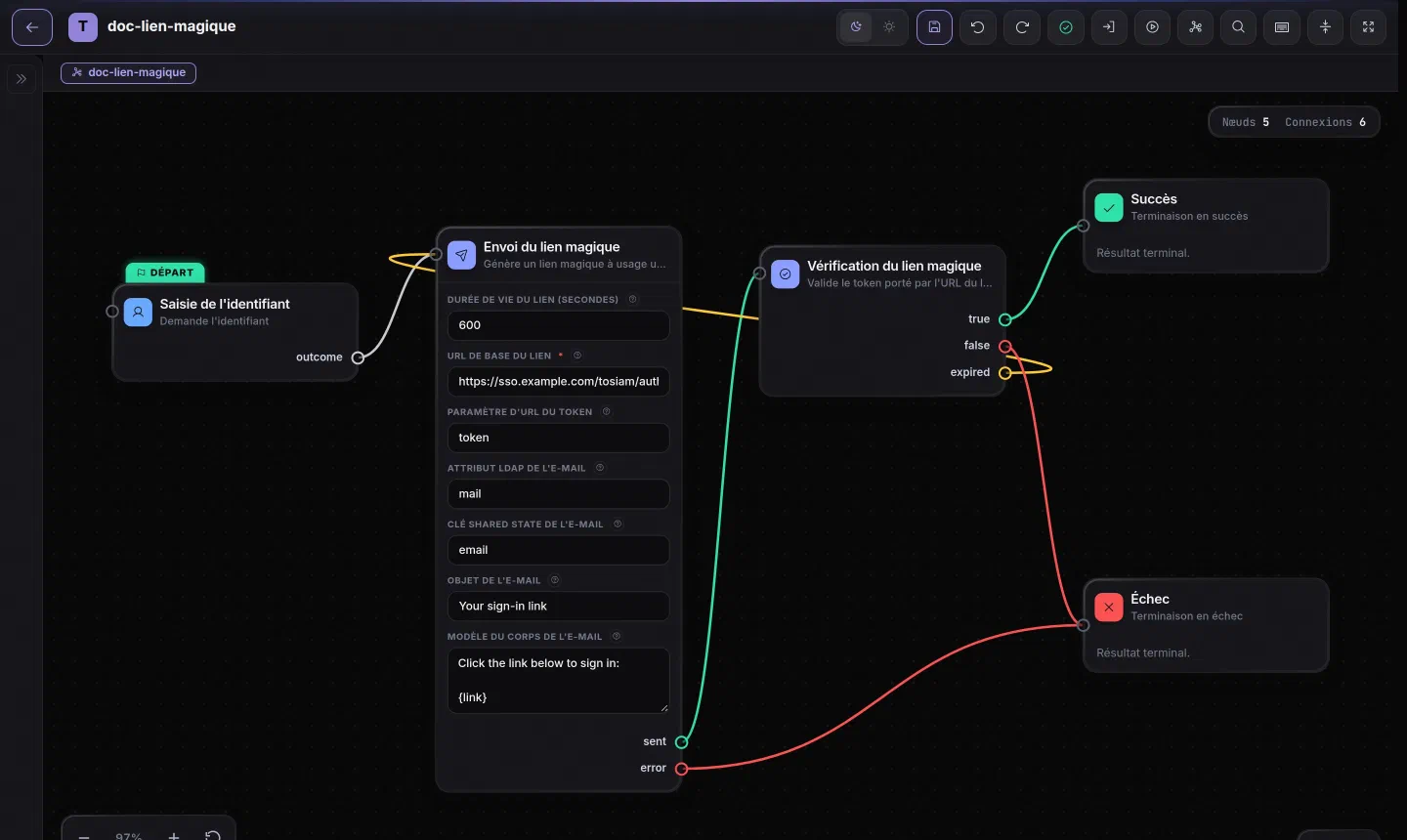Undo the last change
Screen dimensions: 1407x840
coord(978,27)
